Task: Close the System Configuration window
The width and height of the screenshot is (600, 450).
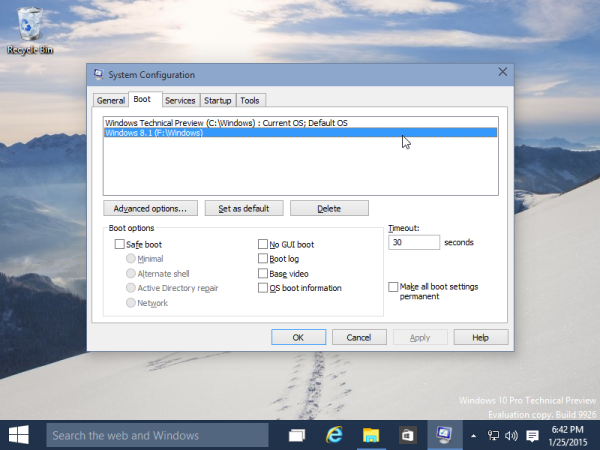Action: point(502,72)
